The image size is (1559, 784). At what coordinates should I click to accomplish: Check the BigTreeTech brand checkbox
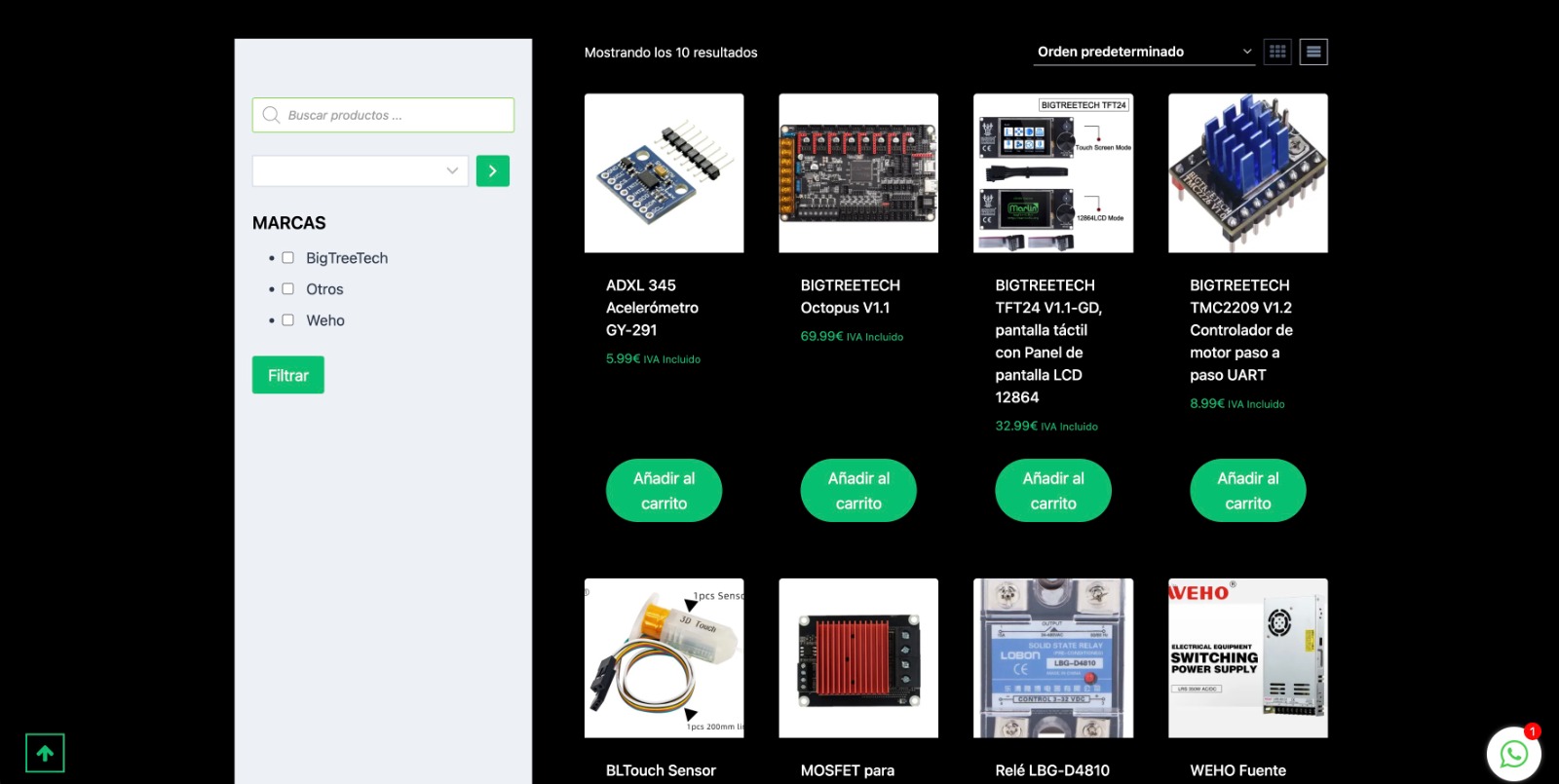coord(287,258)
